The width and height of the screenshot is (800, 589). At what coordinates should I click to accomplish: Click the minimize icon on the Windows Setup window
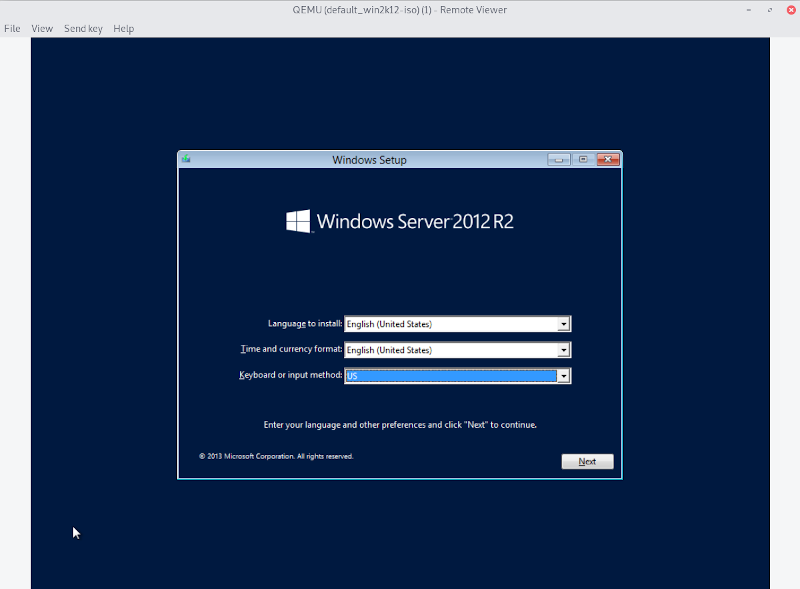click(x=558, y=158)
